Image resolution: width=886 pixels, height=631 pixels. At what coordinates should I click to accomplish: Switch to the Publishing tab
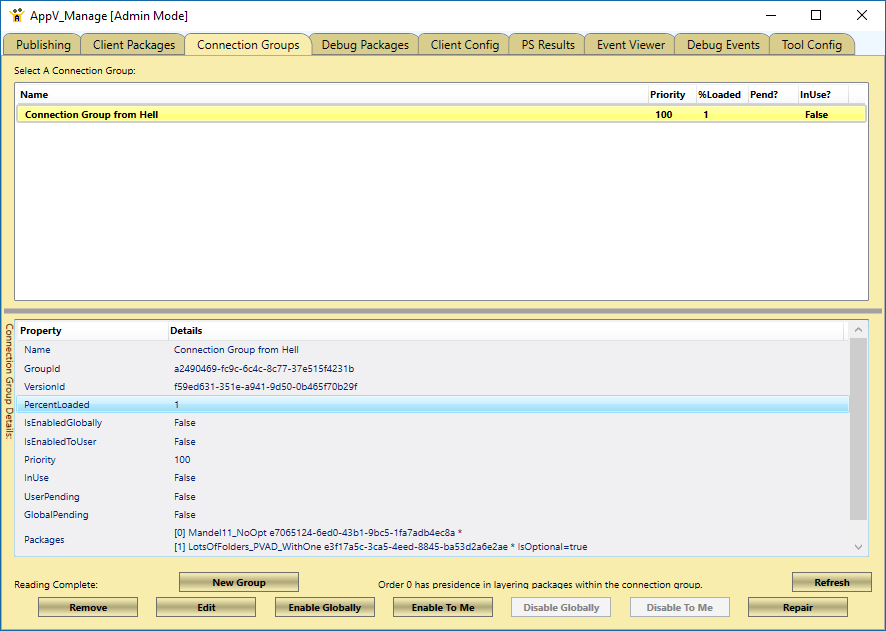click(43, 45)
